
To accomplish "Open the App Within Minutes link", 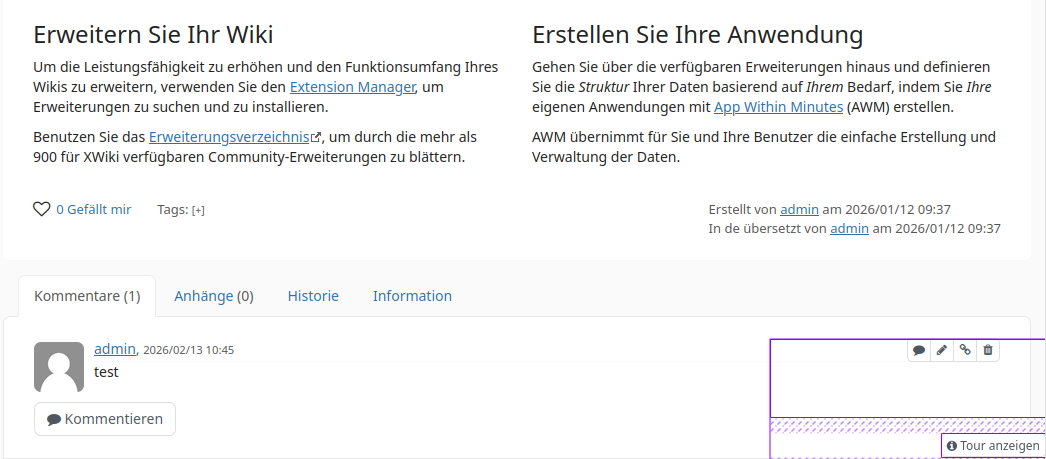I will (x=778, y=107).
